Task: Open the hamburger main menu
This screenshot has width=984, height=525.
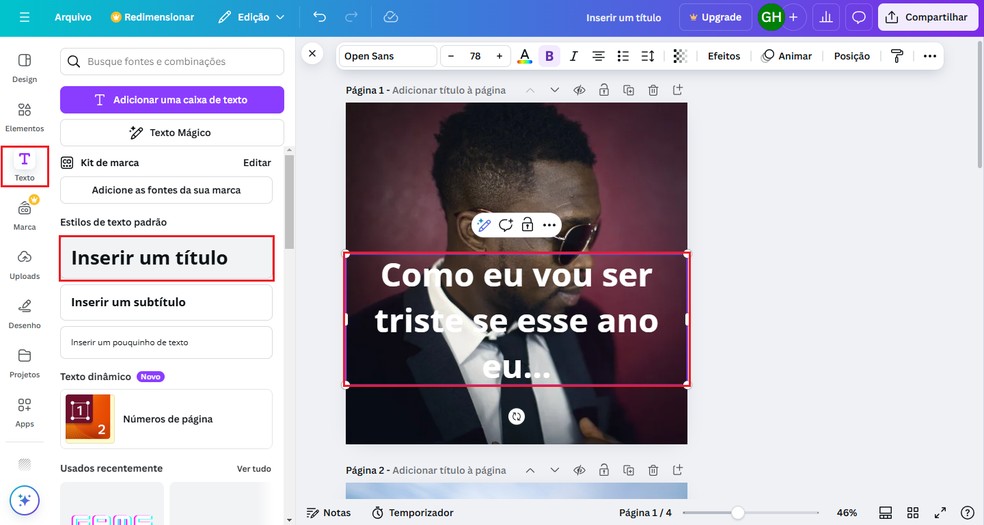Action: 24,17
